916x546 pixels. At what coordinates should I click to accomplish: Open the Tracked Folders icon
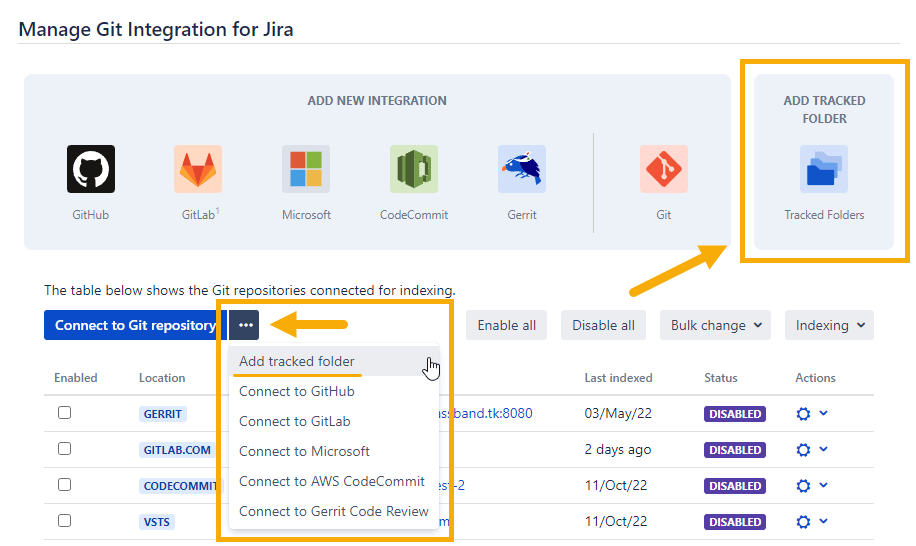[x=824, y=169]
